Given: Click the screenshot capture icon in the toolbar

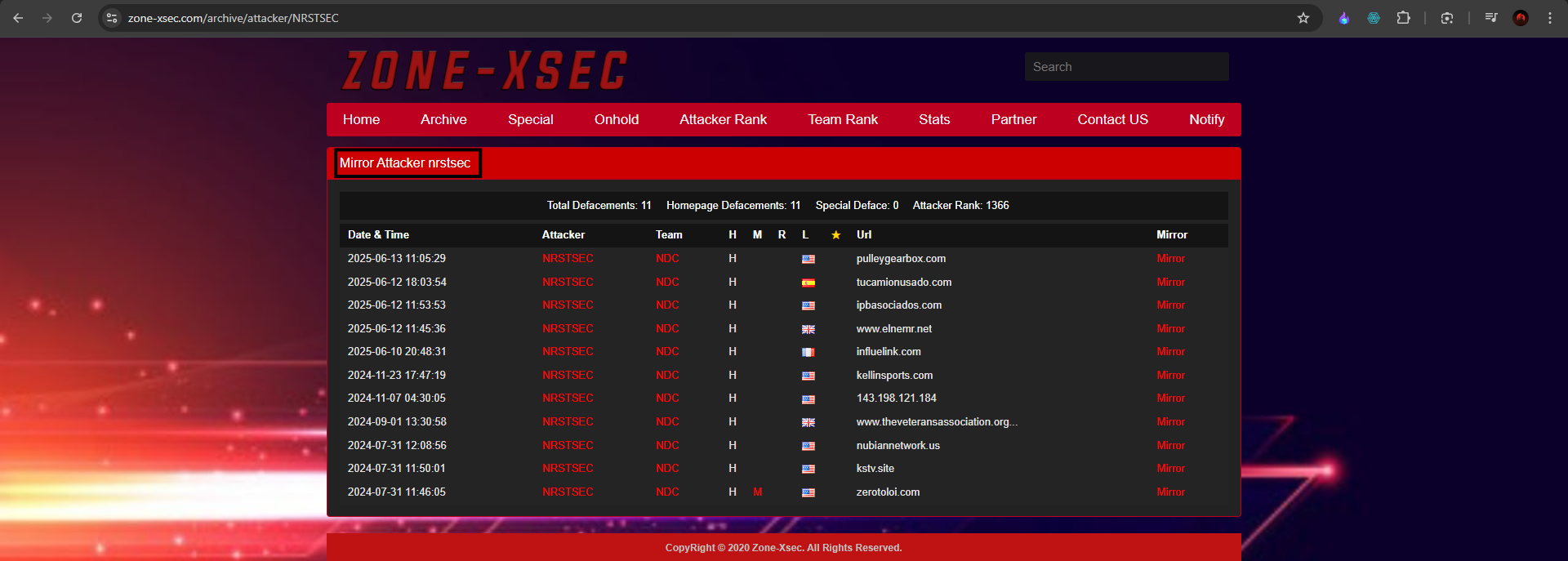Looking at the screenshot, I should click(1447, 18).
